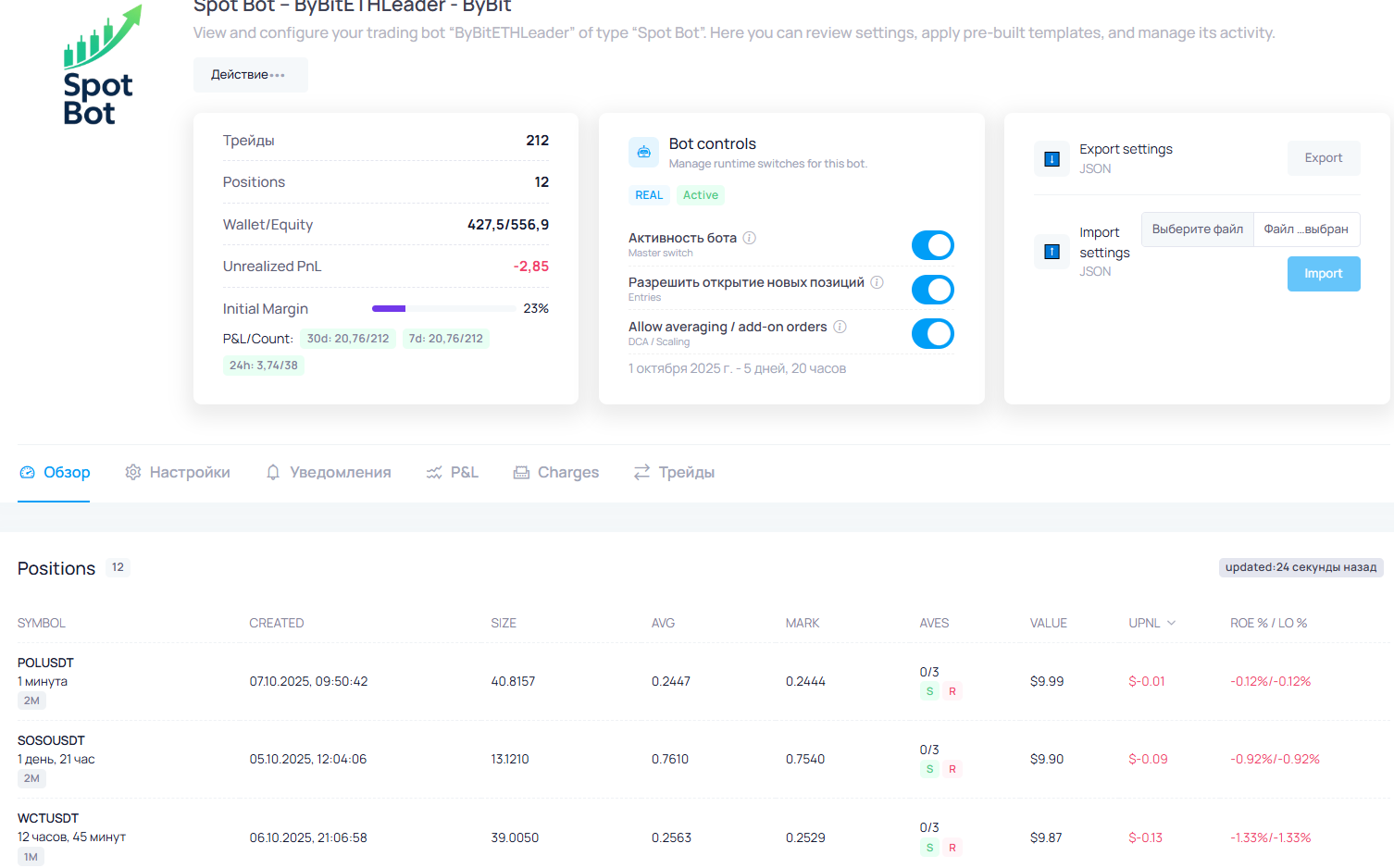Click the robot icon beside Bot controls
This screenshot has width=1394, height=868.
click(x=643, y=152)
